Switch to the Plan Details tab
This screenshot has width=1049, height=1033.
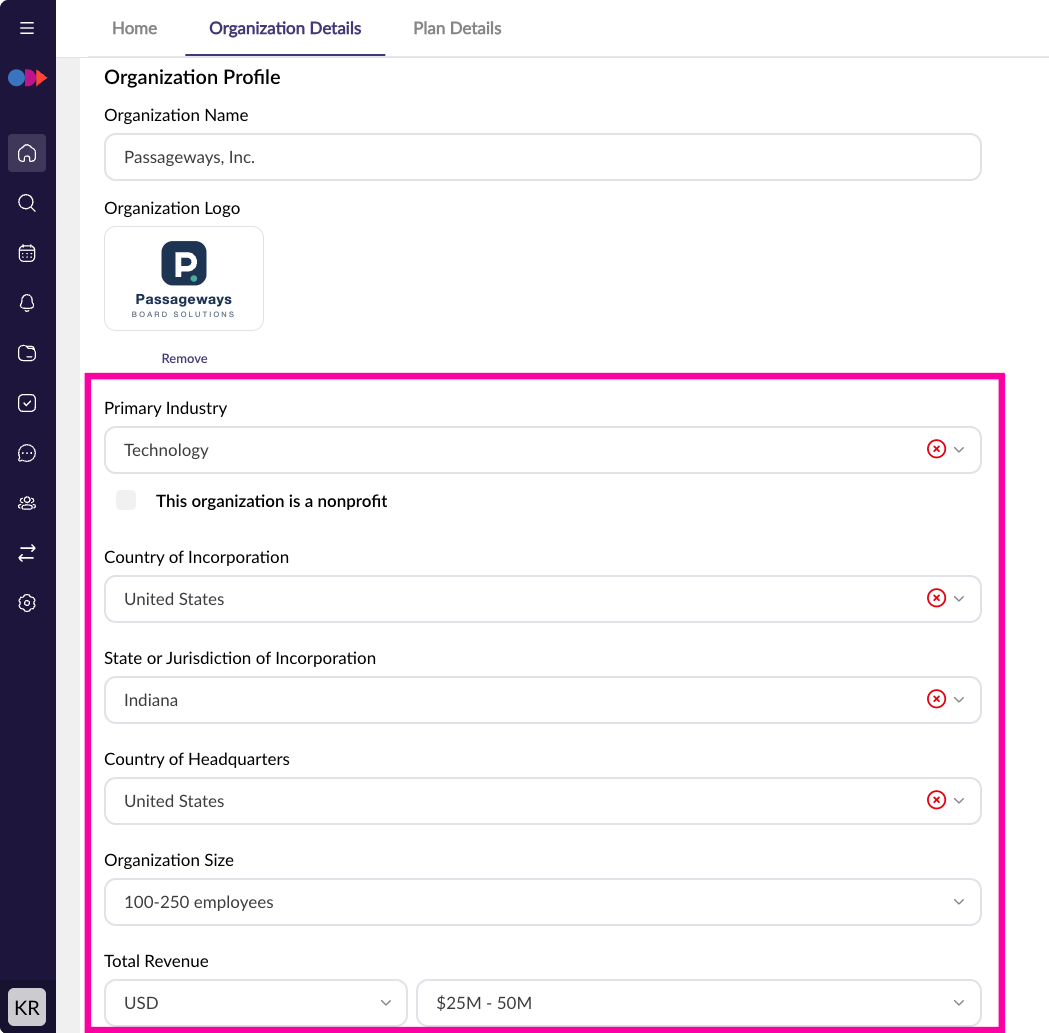pos(458,28)
